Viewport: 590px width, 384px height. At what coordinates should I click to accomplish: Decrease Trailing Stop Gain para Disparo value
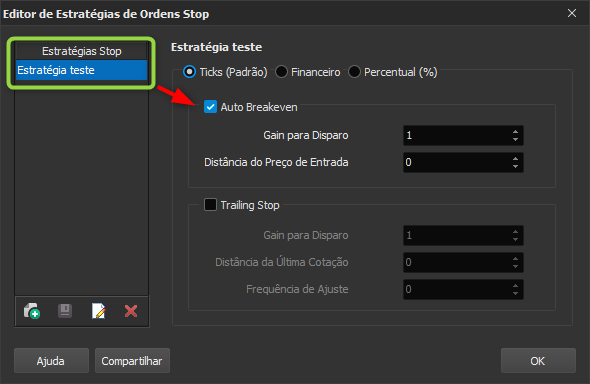pyautogui.click(x=515, y=239)
